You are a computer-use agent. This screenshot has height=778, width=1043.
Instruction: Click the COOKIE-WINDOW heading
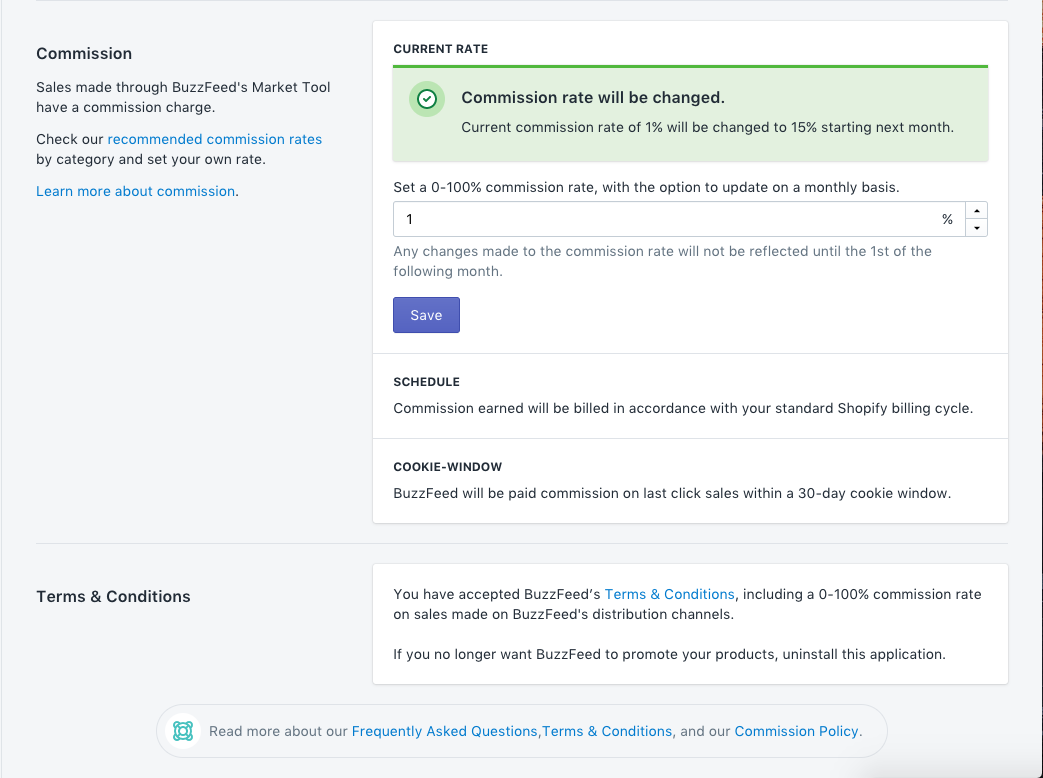tap(448, 467)
